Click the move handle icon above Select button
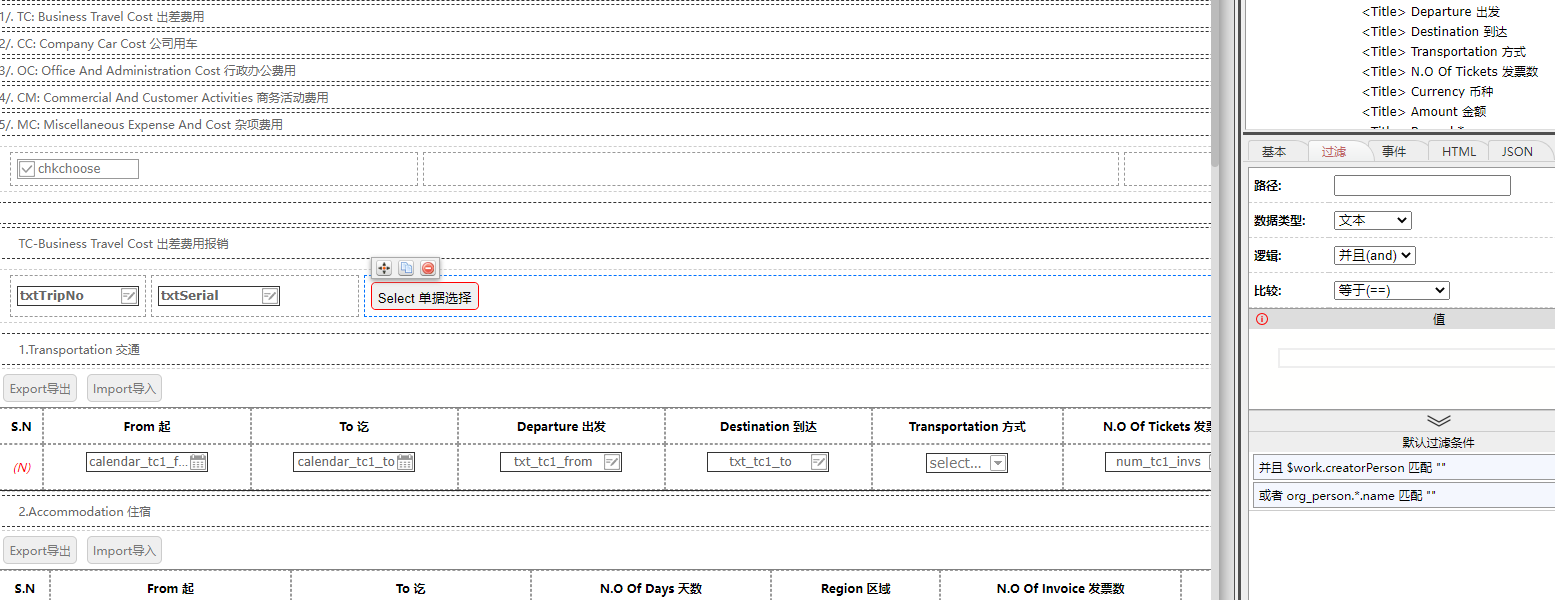This screenshot has height=600, width=1555. point(384,268)
